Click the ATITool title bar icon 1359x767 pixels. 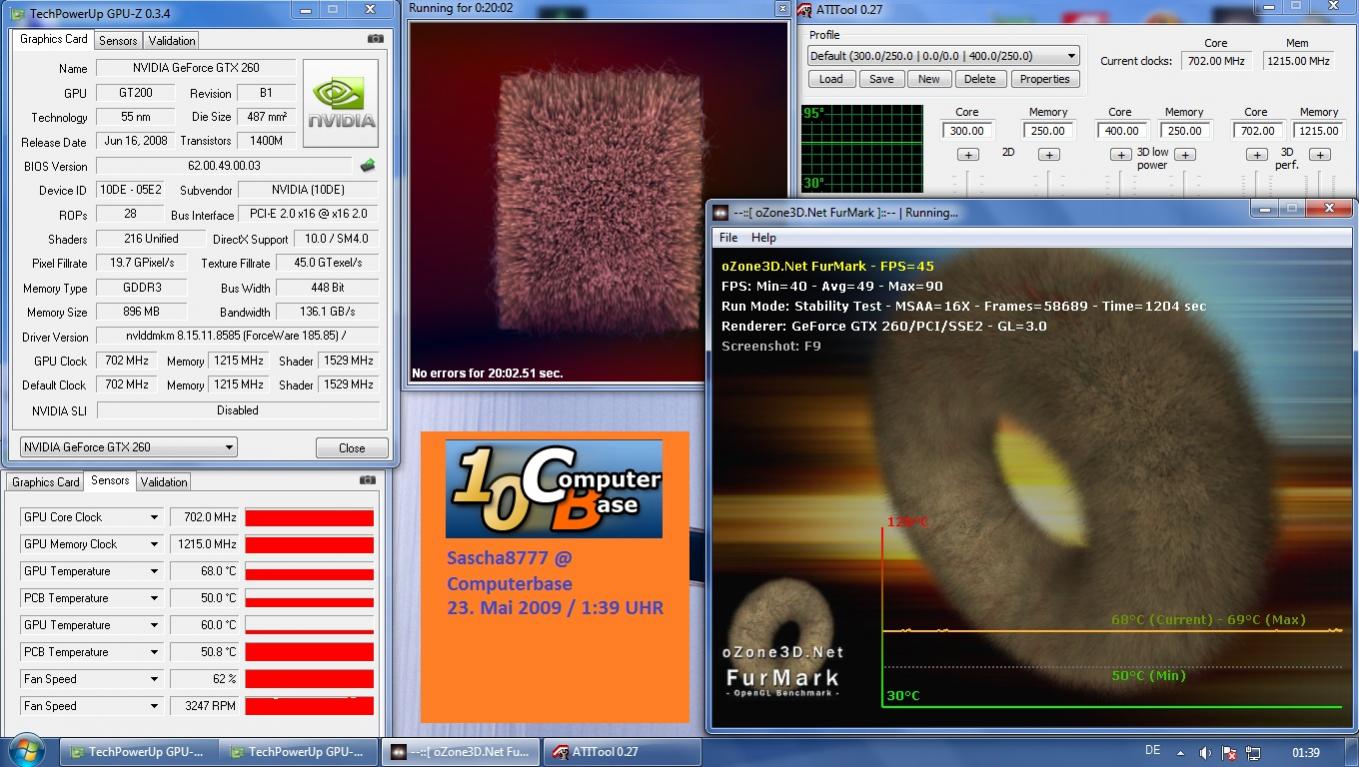click(804, 10)
